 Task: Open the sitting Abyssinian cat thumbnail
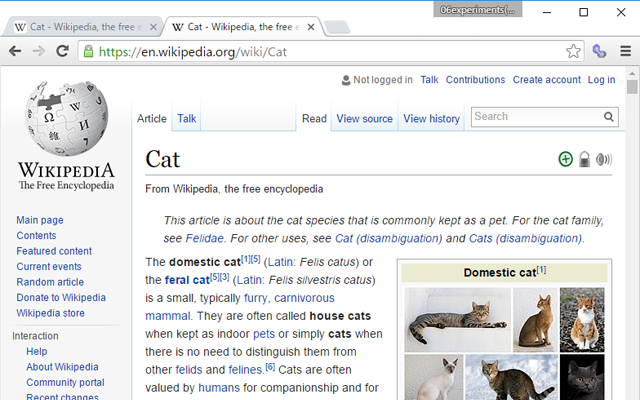pos(535,320)
